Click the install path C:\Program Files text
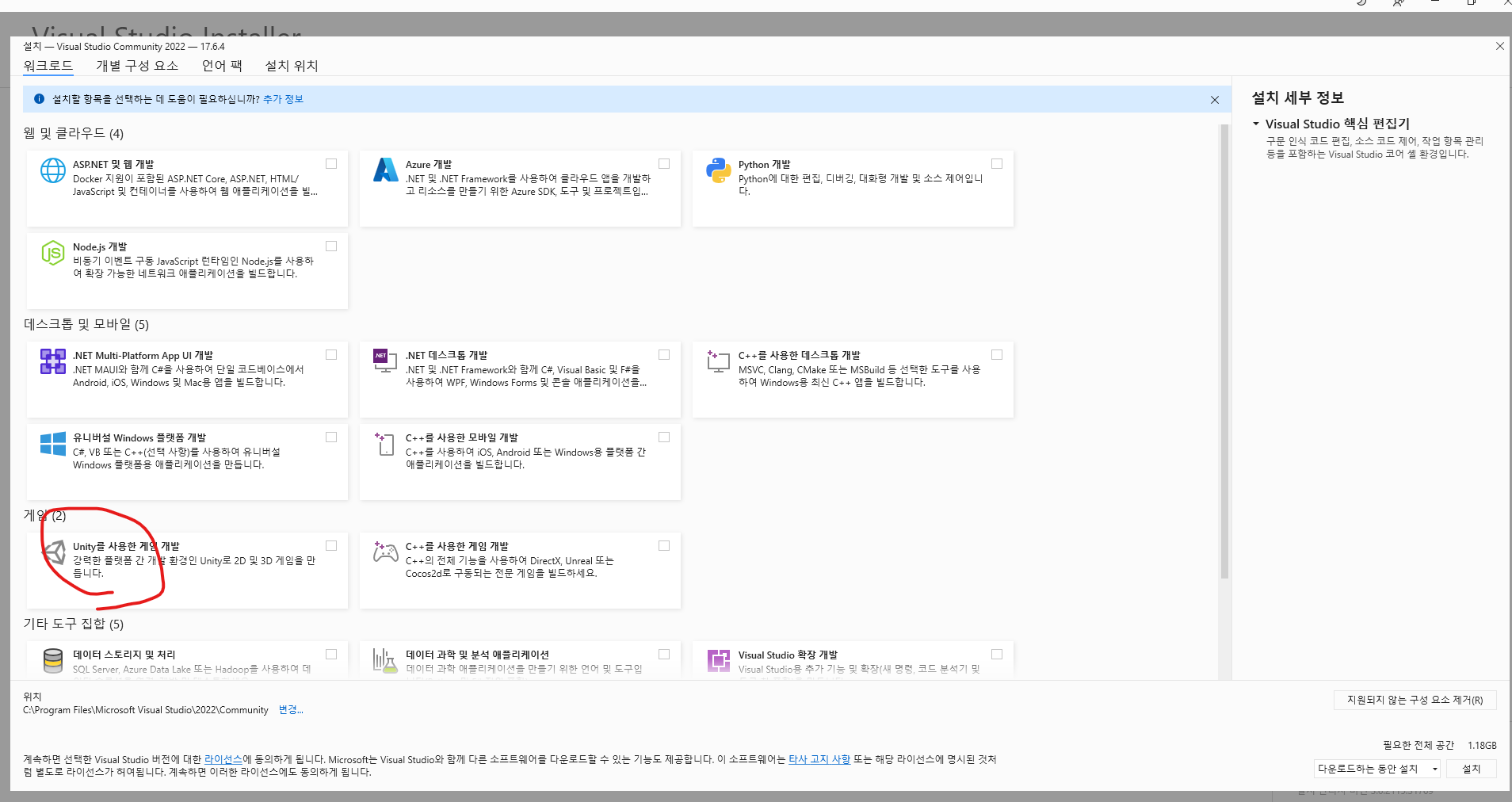 [x=146, y=710]
